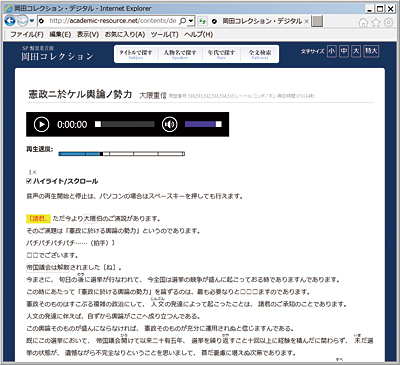Viewport: 400px width, 365px height.
Task: Click the purple volume slider
Action: click(x=203, y=124)
